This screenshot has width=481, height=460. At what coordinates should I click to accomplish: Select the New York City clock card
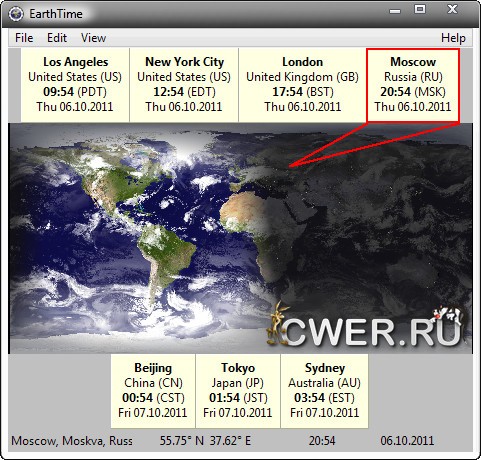point(184,85)
